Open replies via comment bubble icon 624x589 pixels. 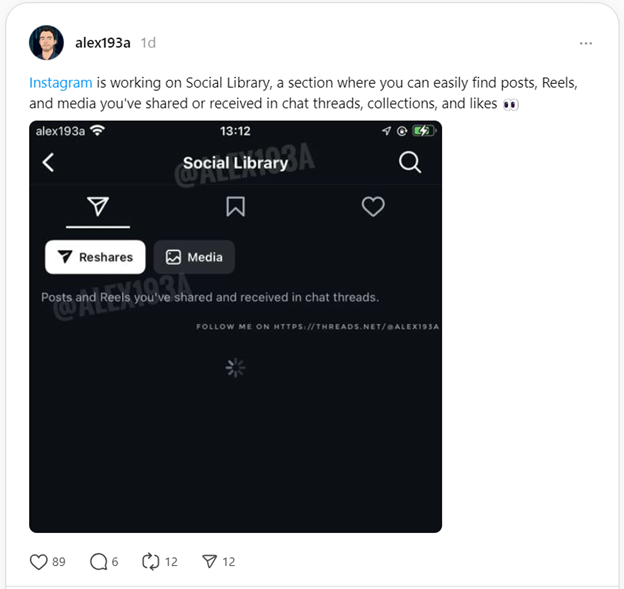(98, 562)
